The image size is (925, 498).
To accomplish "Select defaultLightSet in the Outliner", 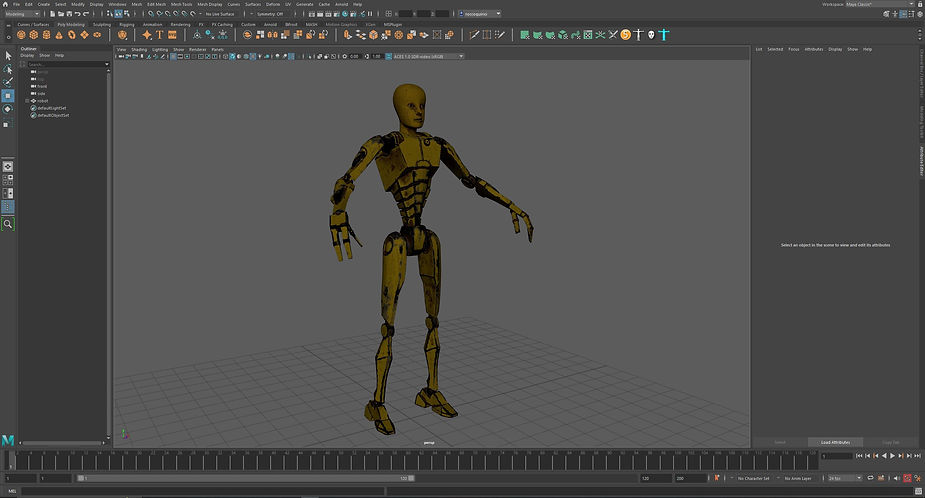I will click(x=52, y=108).
